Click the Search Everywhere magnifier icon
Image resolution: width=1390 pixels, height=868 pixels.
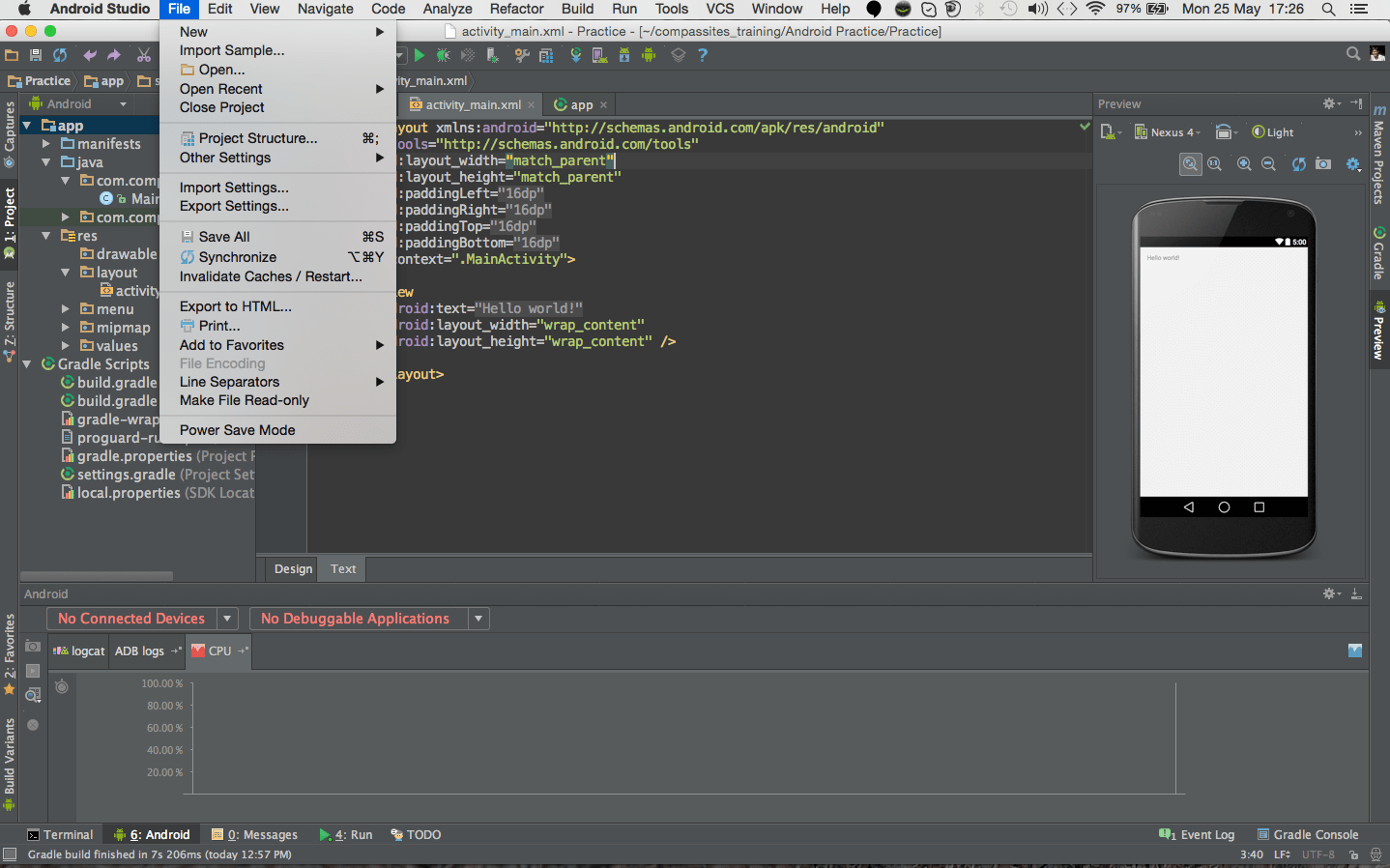(1353, 54)
